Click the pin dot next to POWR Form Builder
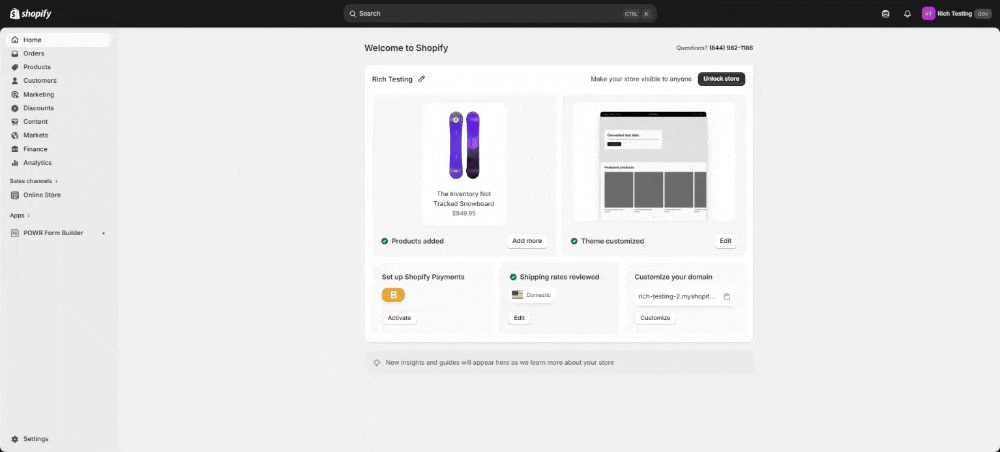This screenshot has width=1000, height=452. 104,233
